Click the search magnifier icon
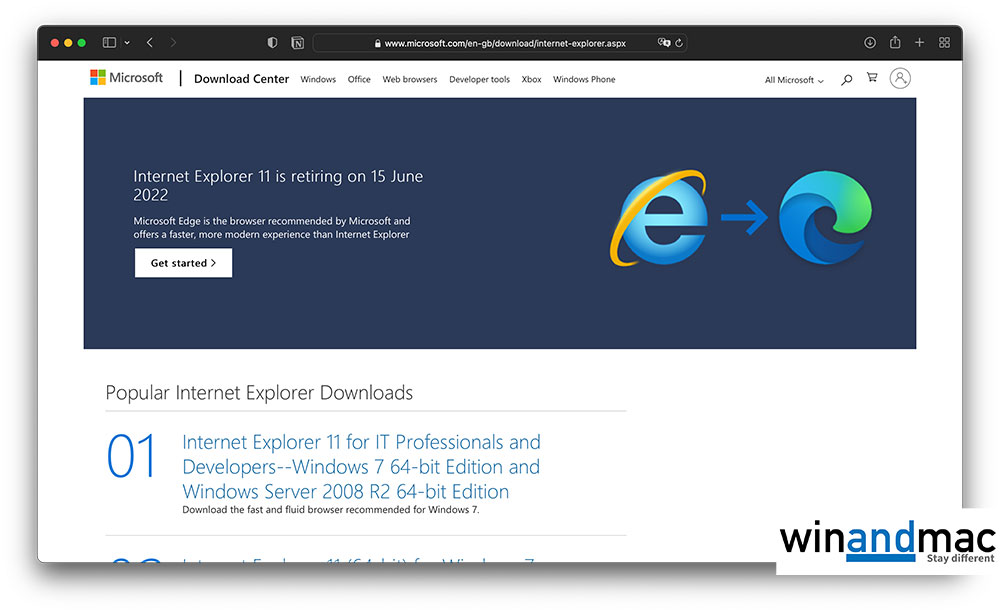 pyautogui.click(x=847, y=80)
